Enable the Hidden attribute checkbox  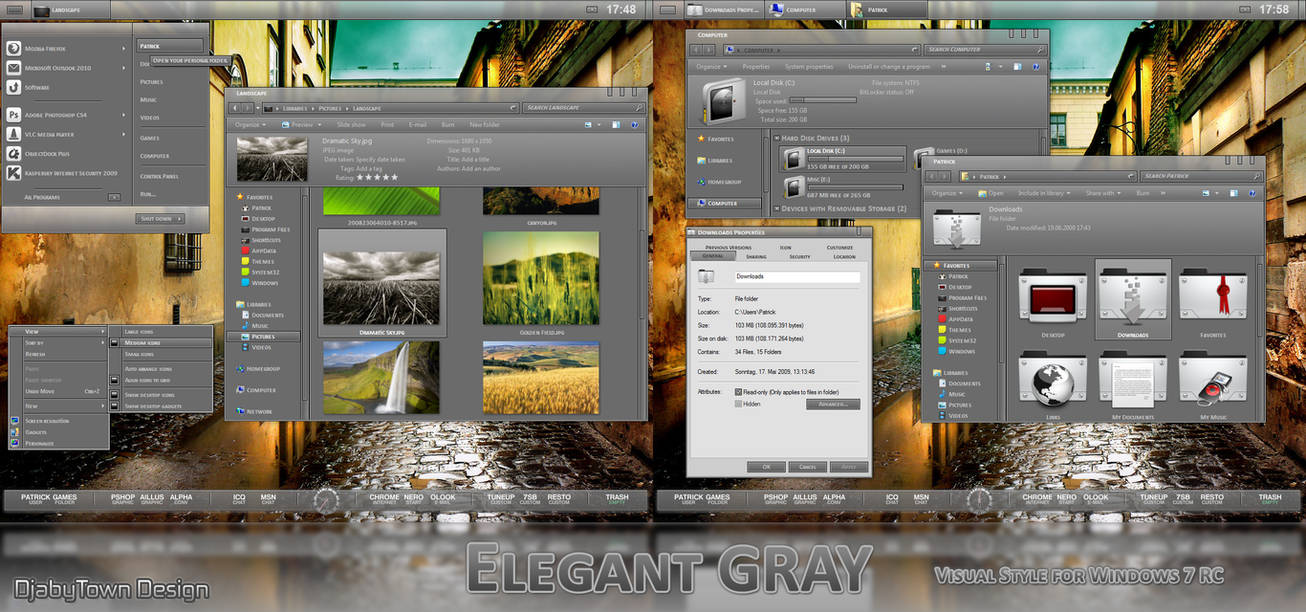point(738,404)
